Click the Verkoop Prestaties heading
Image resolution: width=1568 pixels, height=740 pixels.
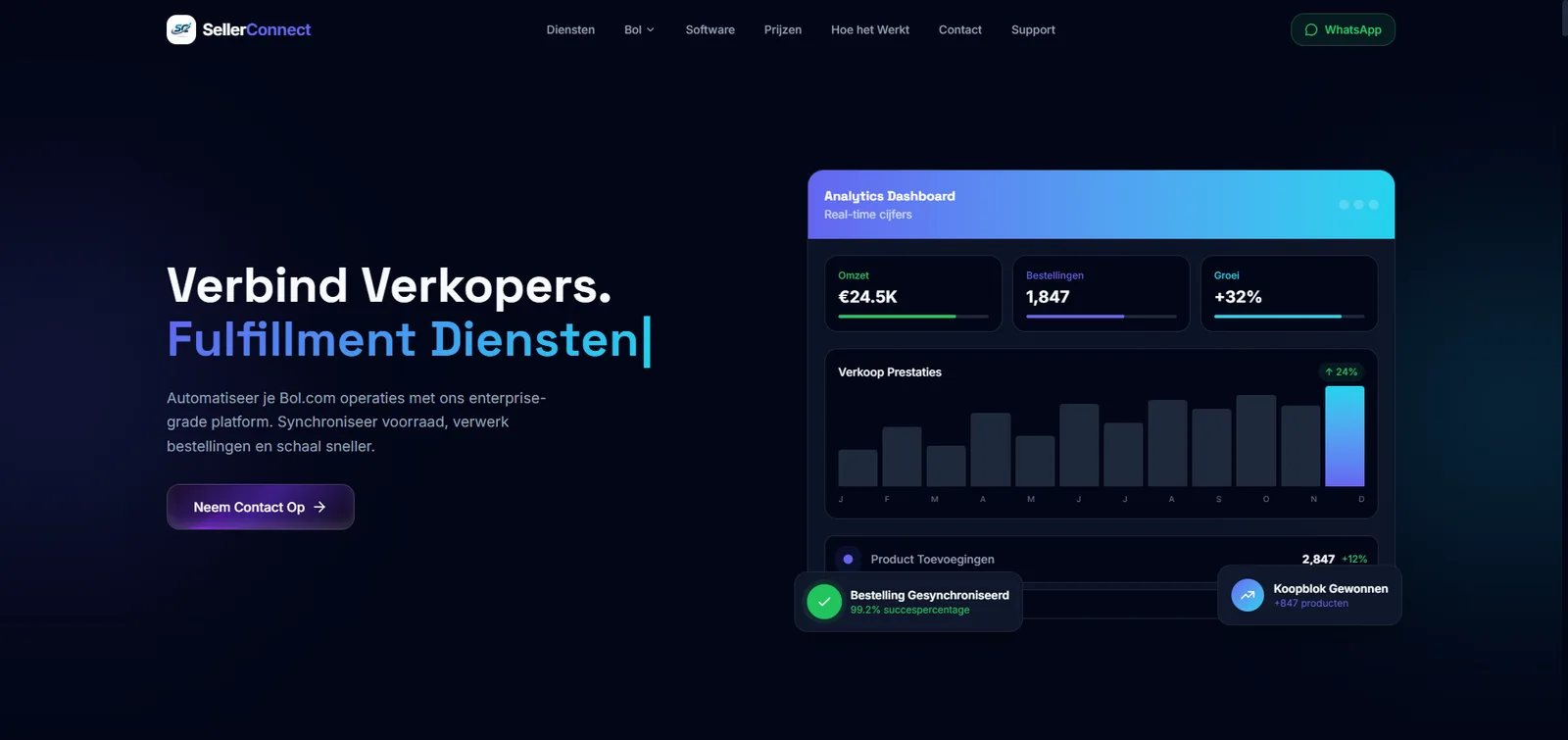click(x=890, y=372)
